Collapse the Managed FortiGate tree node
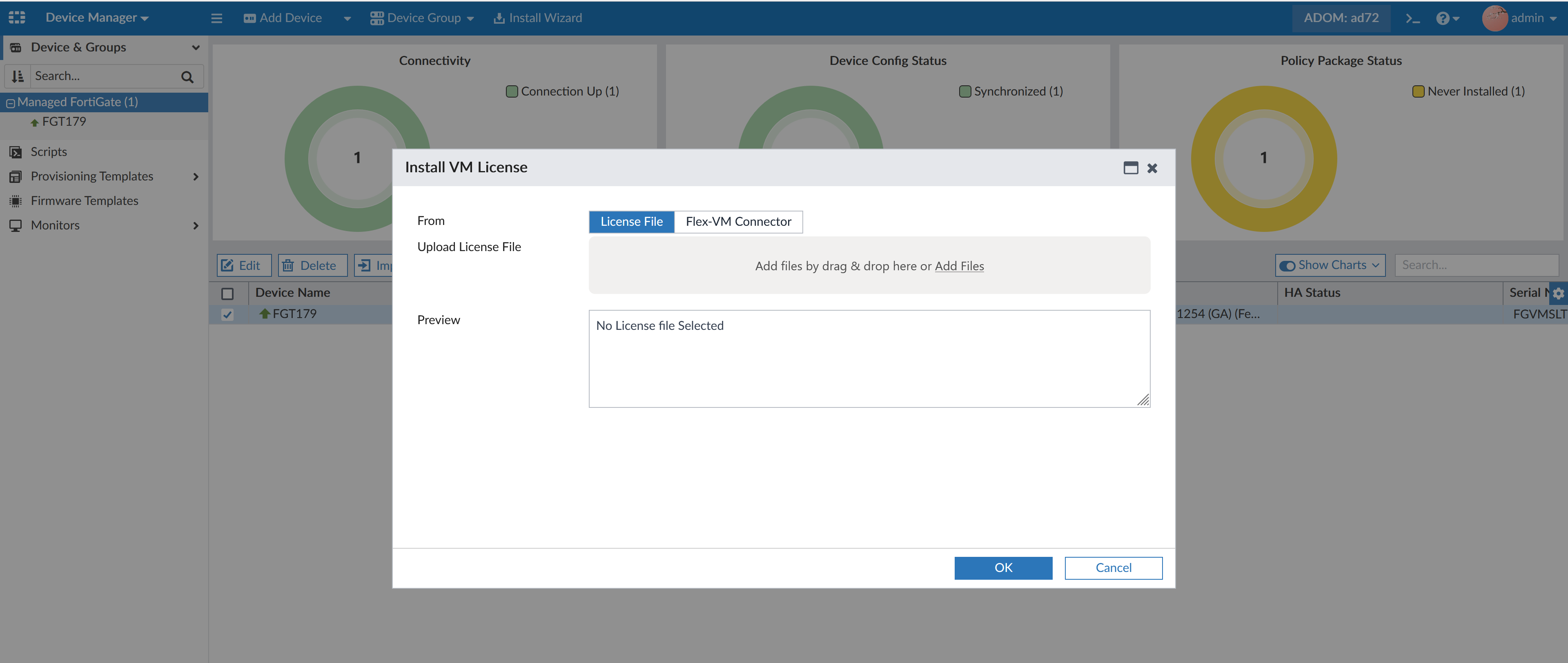 (x=10, y=103)
